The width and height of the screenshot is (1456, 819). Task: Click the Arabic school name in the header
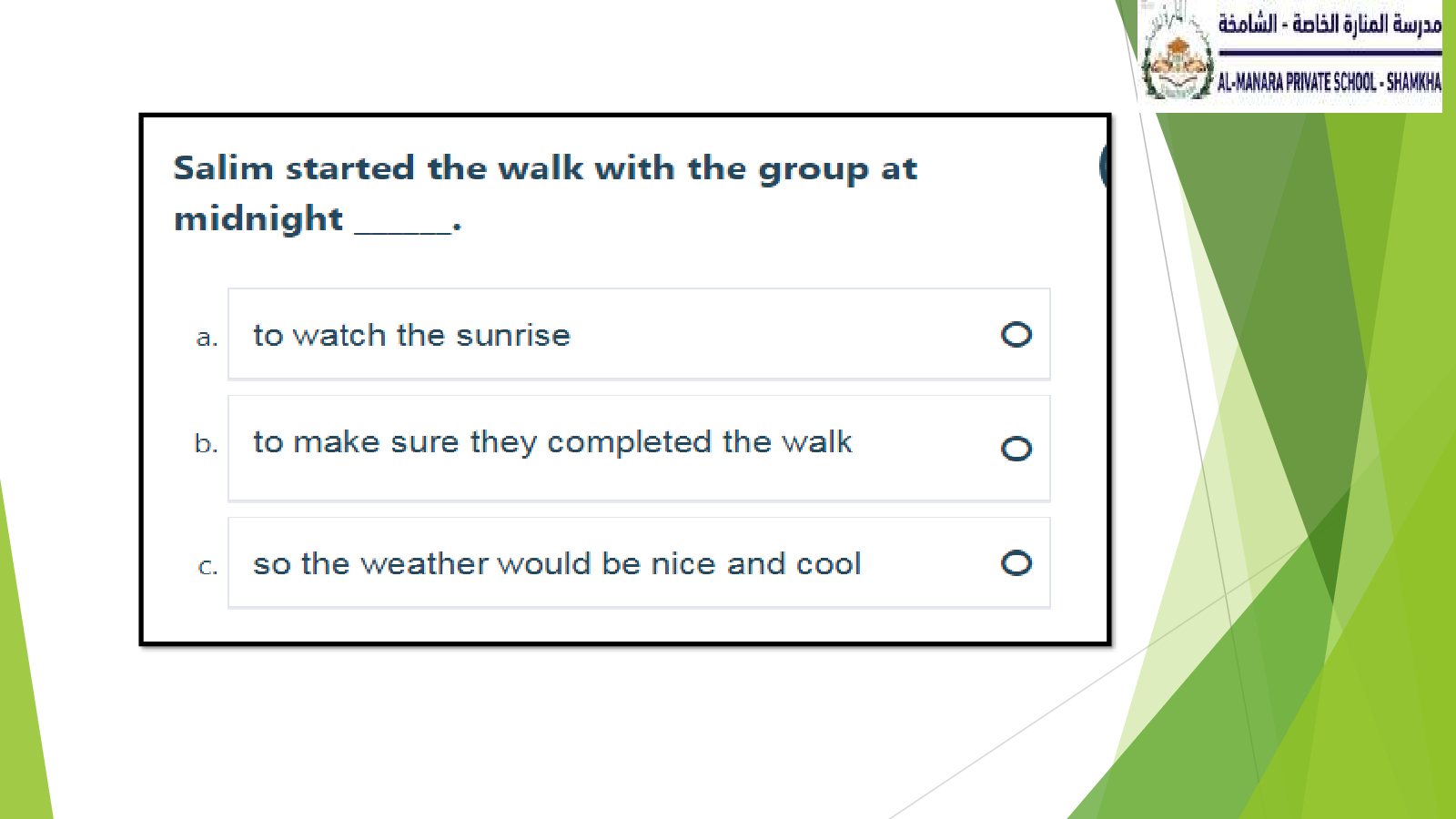[1330, 24]
